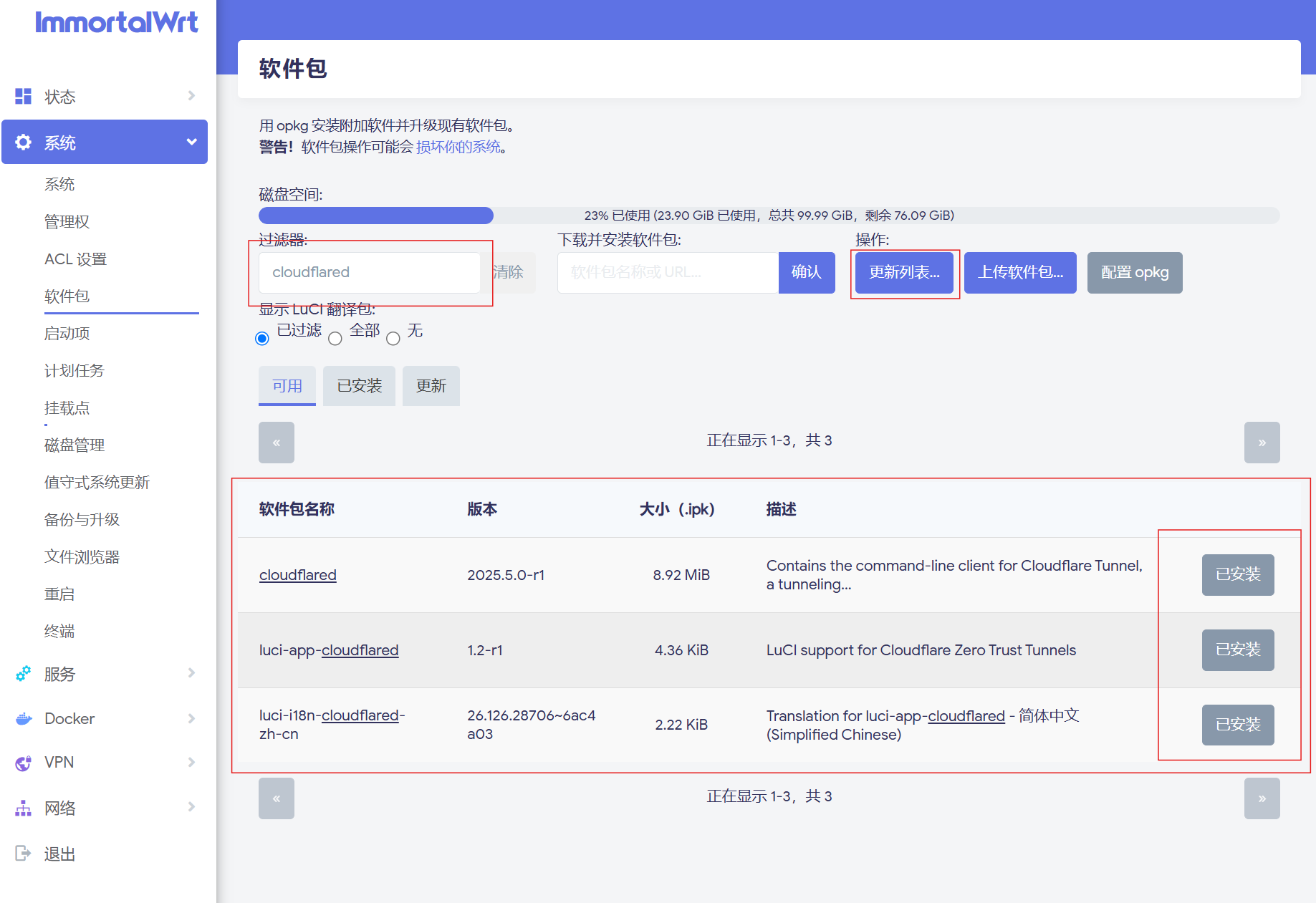This screenshot has height=903, width=1316.
Task: Focus the filter field containing cloudflared
Action: (x=370, y=272)
